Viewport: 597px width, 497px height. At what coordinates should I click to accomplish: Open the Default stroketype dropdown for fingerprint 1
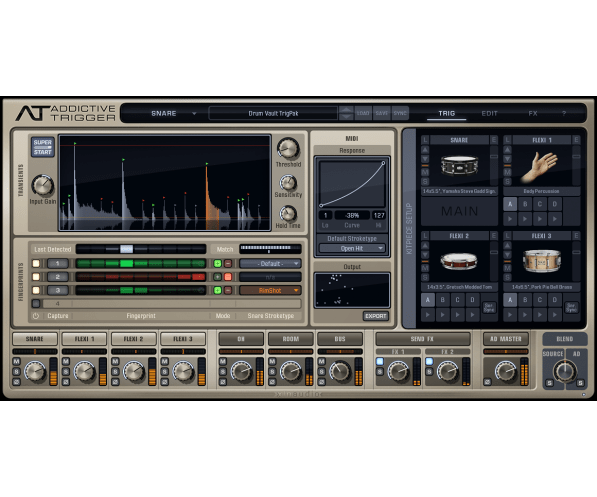270,264
